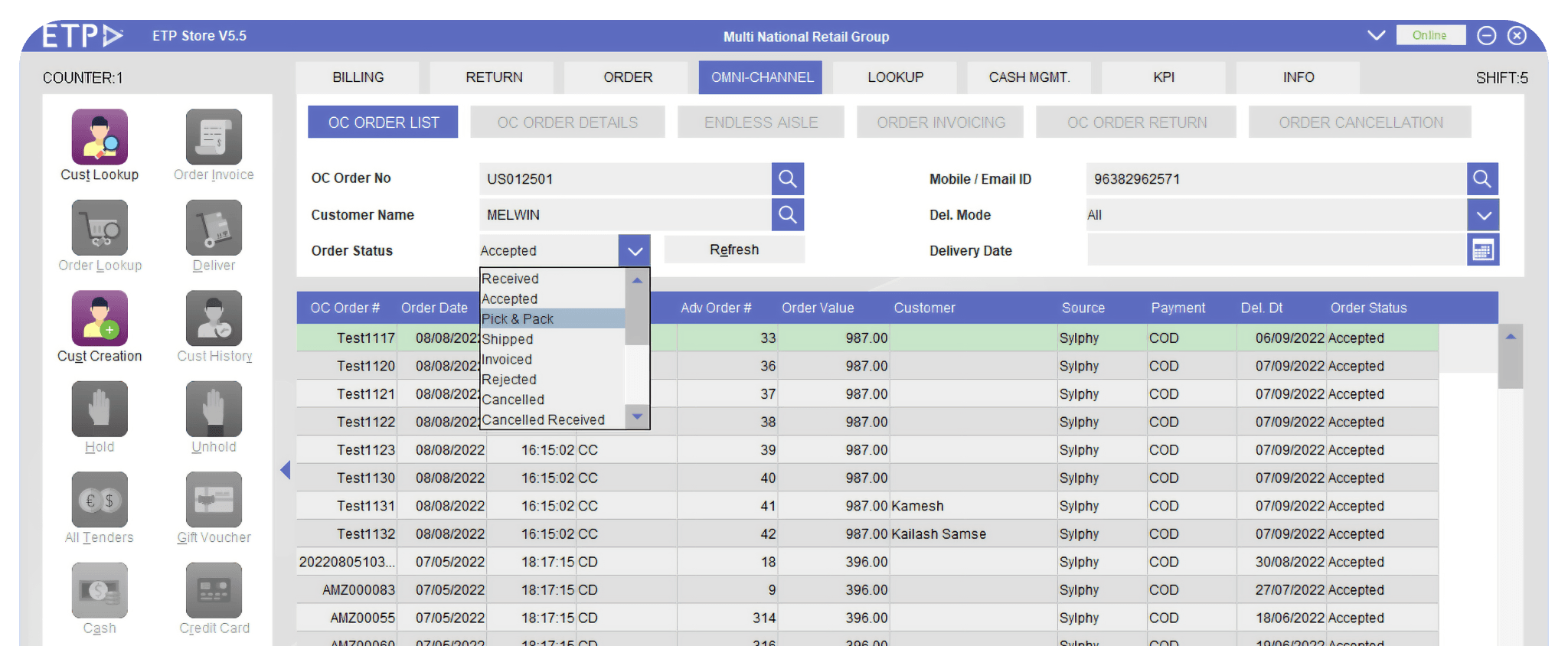Click the All Tenders icon

[100, 501]
